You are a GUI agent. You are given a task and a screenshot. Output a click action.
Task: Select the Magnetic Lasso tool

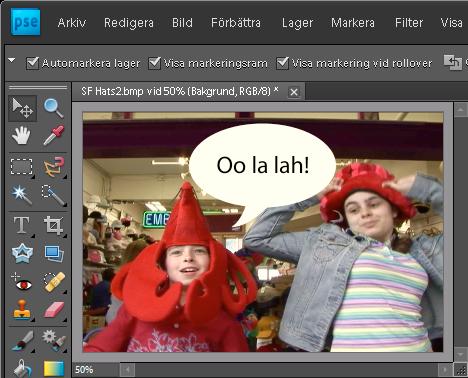click(53, 166)
